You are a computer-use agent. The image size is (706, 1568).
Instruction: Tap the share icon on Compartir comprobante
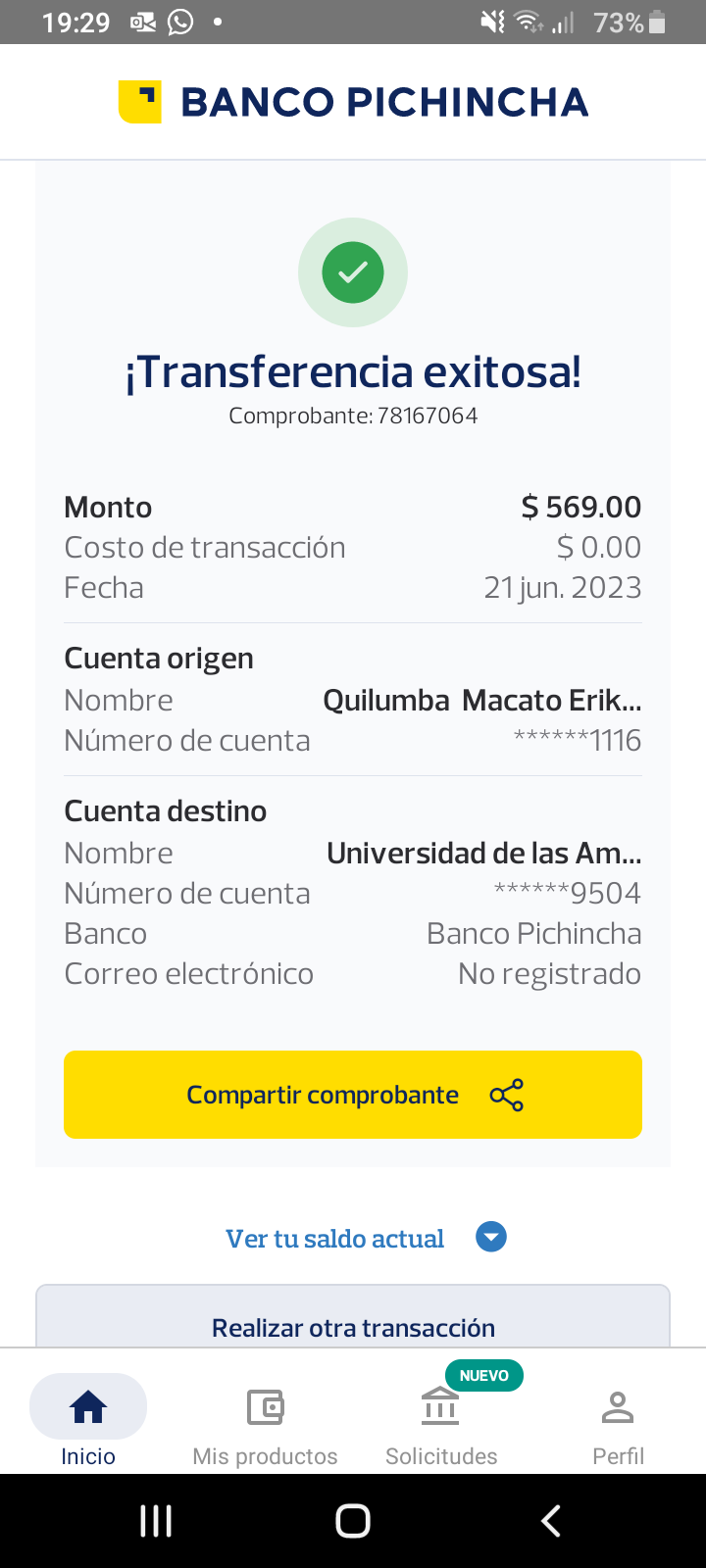507,1095
